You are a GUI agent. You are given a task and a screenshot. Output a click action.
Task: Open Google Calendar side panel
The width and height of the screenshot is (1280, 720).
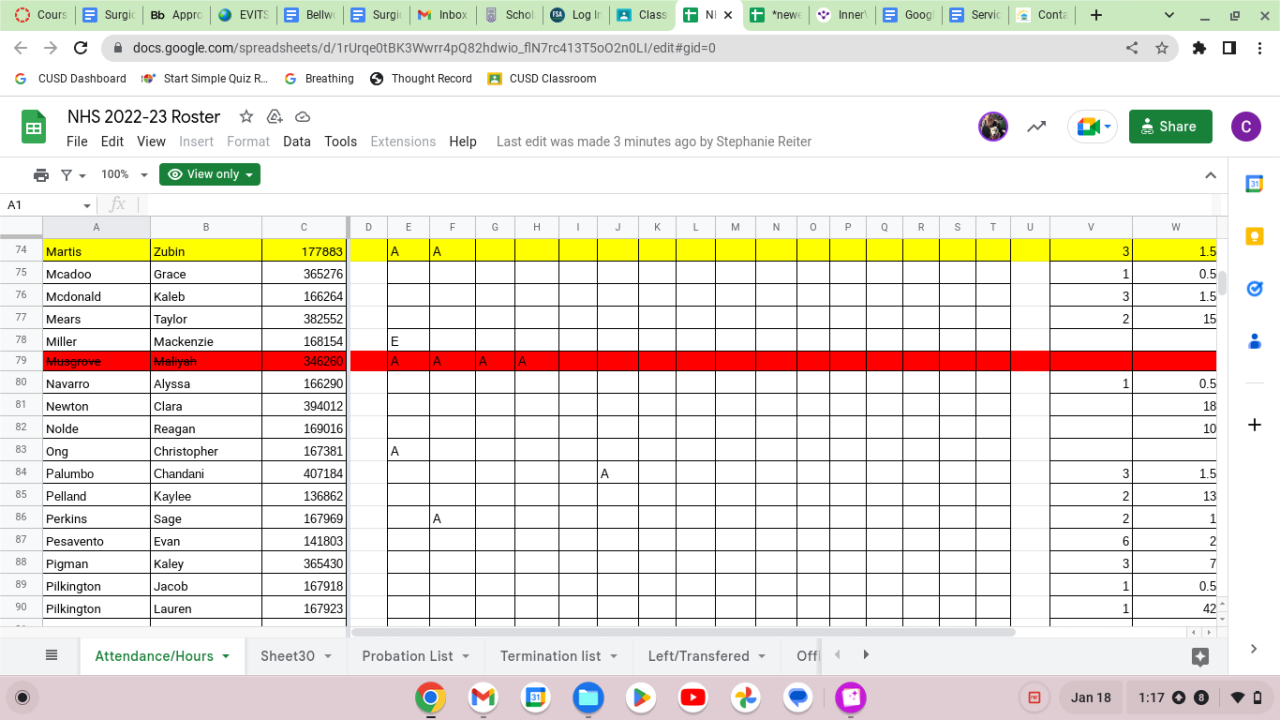point(1254,184)
